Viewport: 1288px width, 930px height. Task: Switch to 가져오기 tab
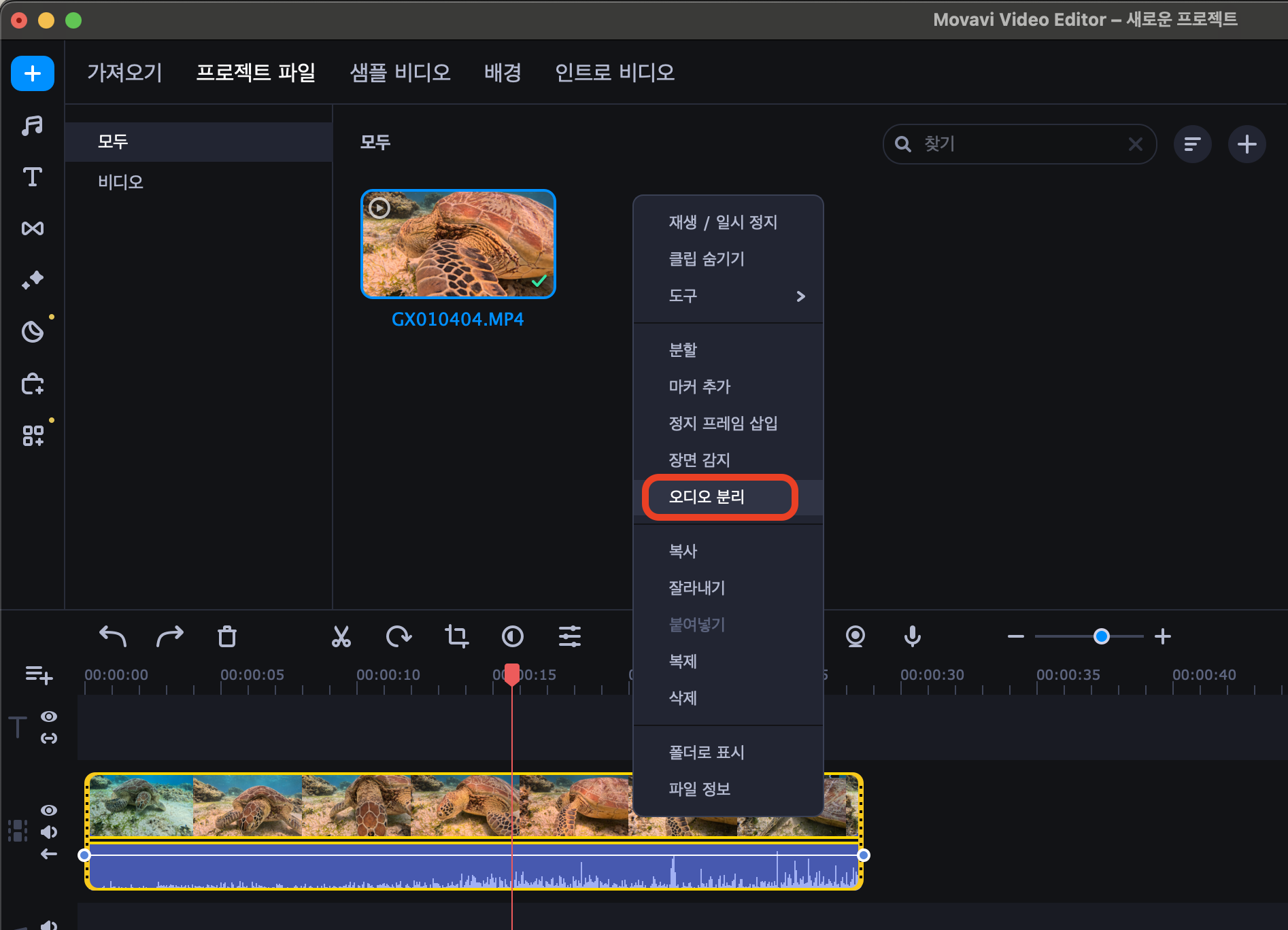click(x=124, y=72)
